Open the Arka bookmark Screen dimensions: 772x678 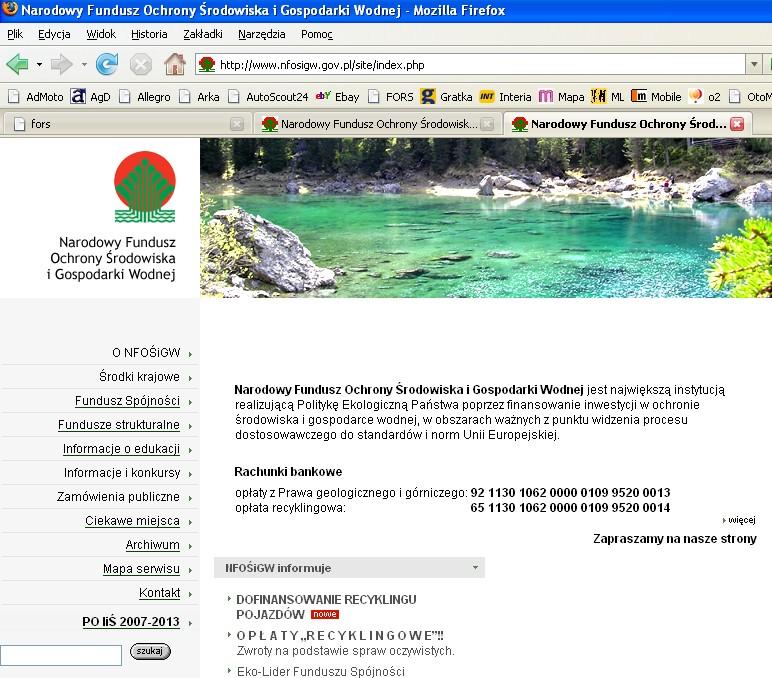(x=199, y=97)
